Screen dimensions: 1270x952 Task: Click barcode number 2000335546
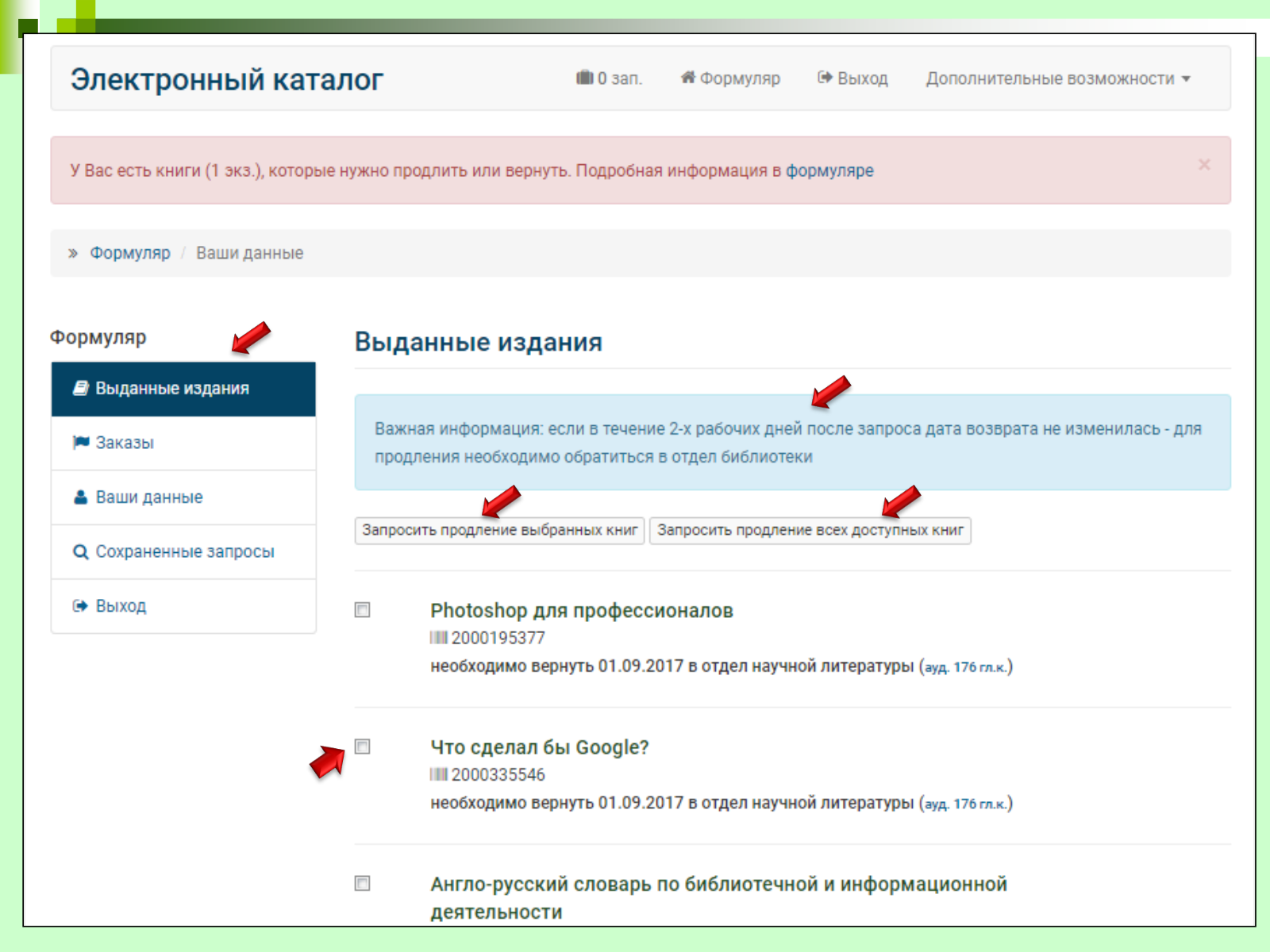498,774
